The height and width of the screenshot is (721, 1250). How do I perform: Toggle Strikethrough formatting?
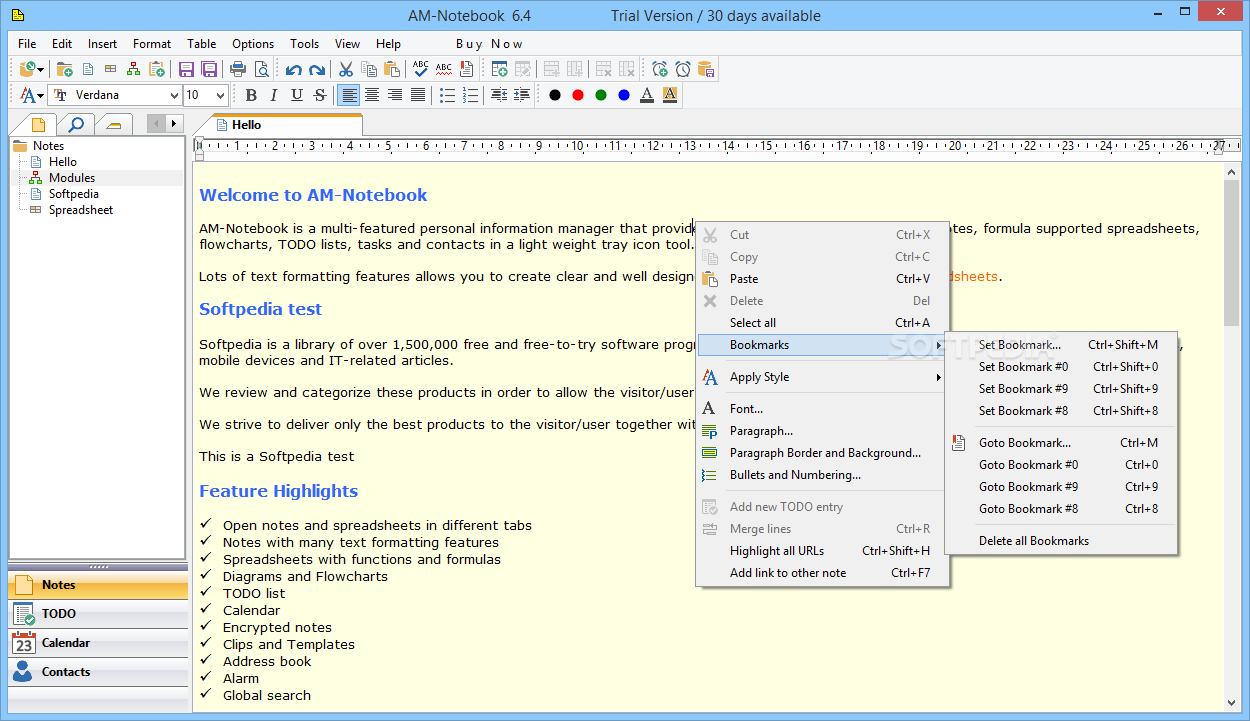click(320, 95)
